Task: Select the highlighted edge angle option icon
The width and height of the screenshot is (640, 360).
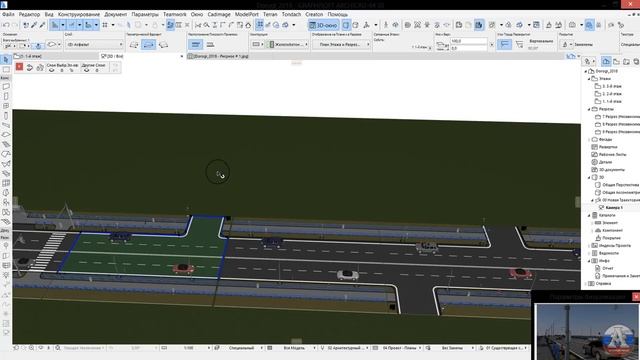Action: click(504, 44)
